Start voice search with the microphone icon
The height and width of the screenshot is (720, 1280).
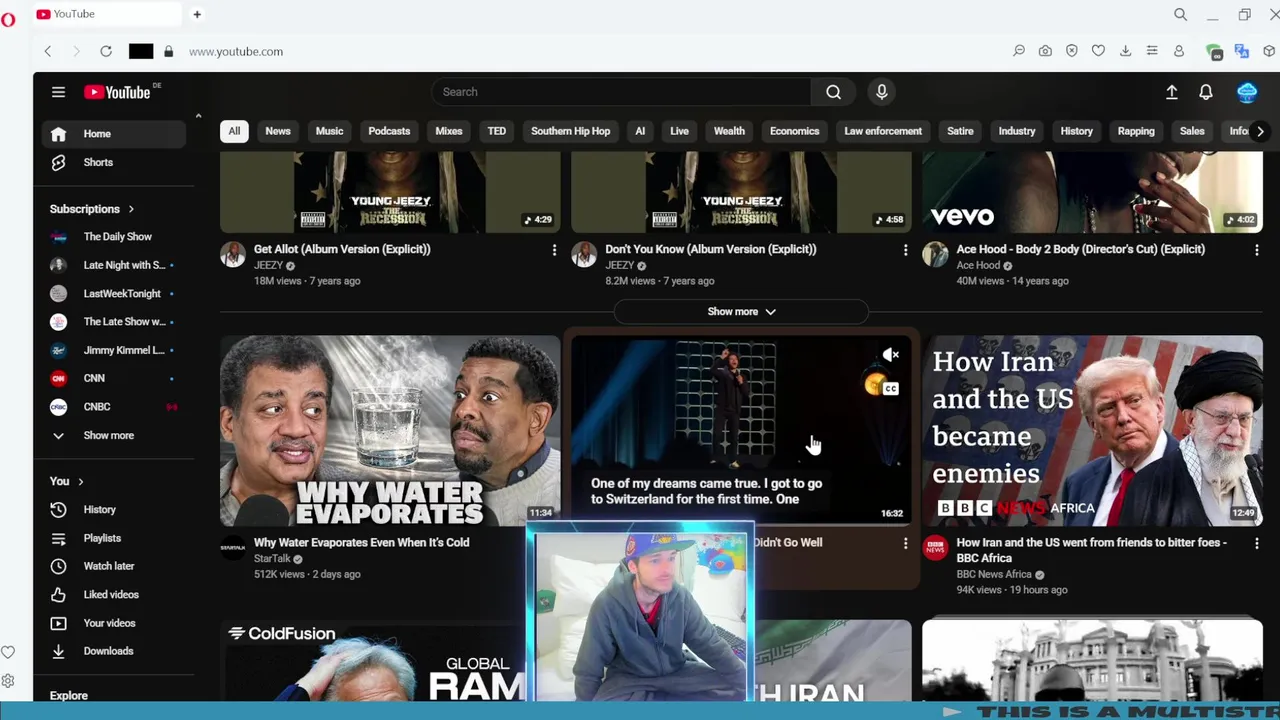pyautogui.click(x=881, y=92)
